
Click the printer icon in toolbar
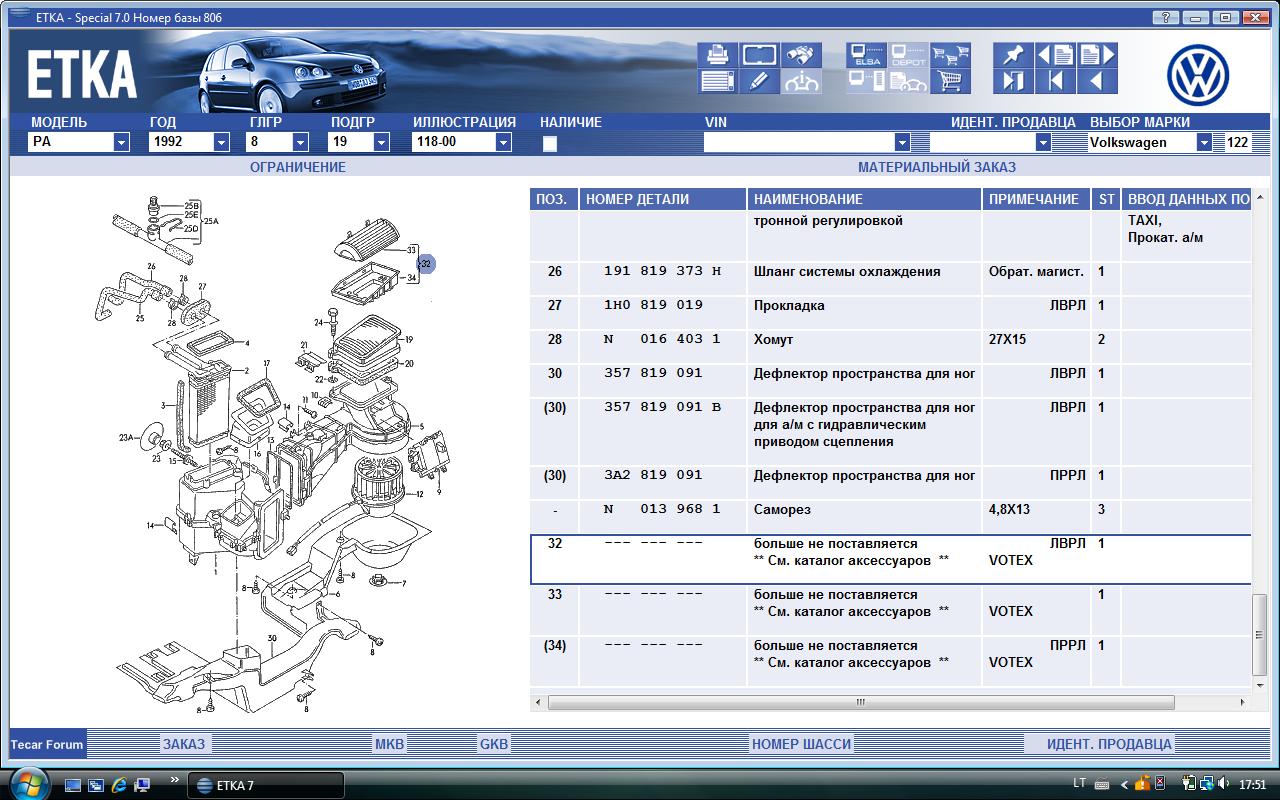tap(716, 55)
